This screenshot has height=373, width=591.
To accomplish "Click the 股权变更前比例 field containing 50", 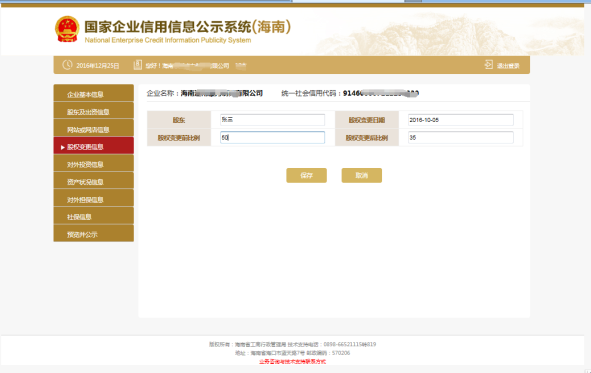I will (272, 138).
